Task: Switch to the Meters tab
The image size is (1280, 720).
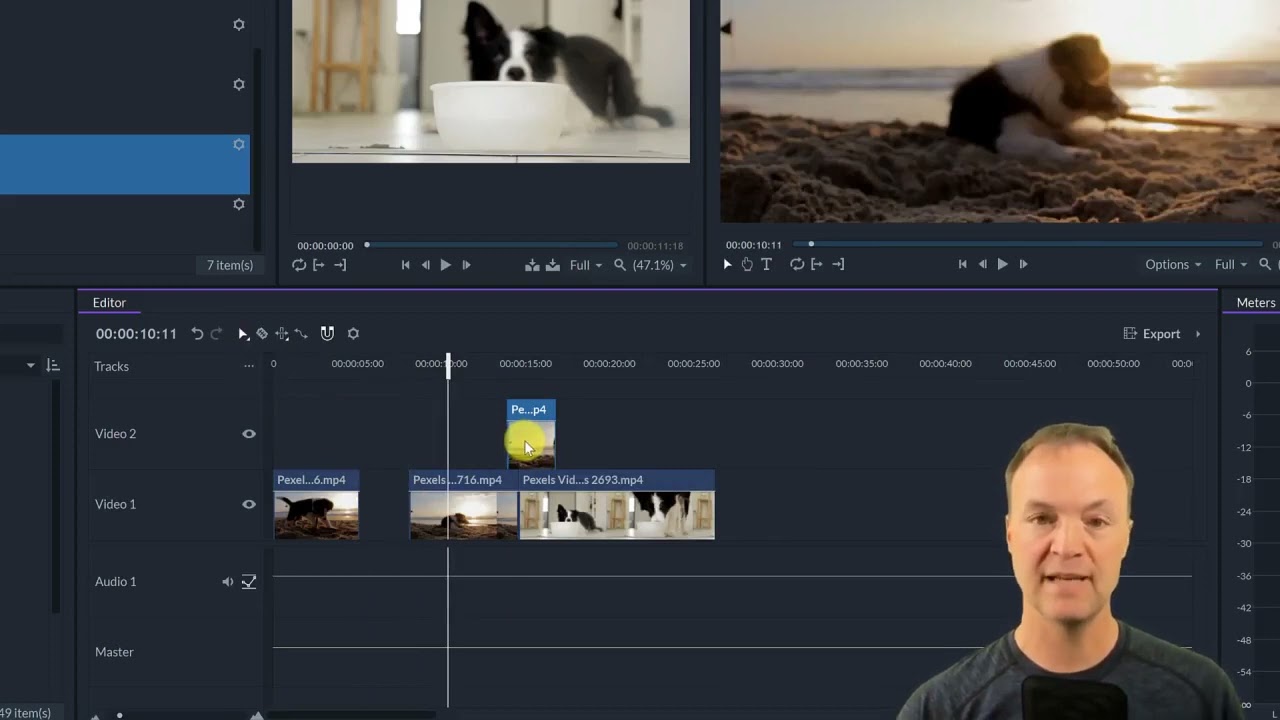Action: [1255, 303]
